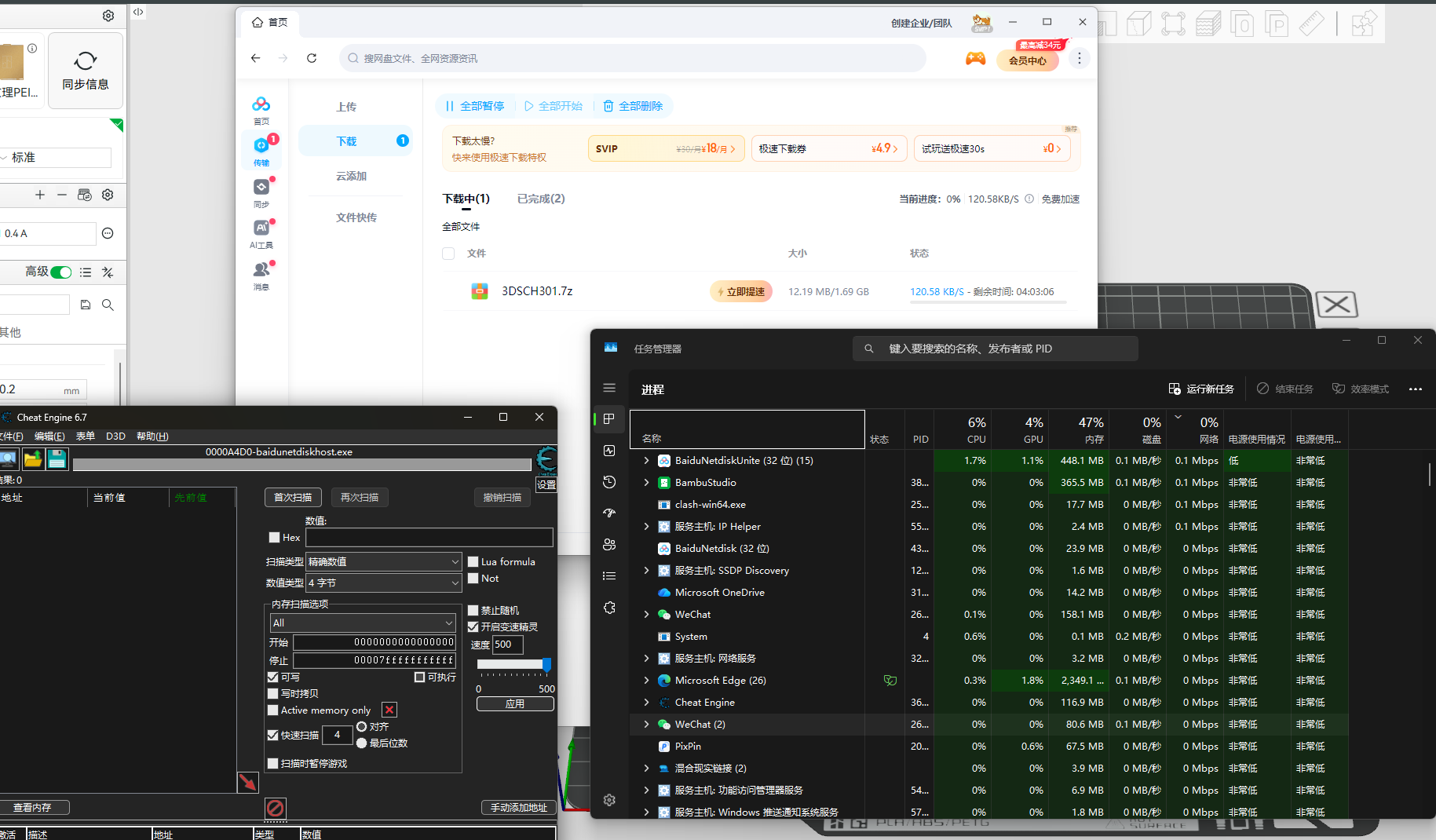Click the Cheat Engine open process icon
The image size is (1436, 840).
9,459
